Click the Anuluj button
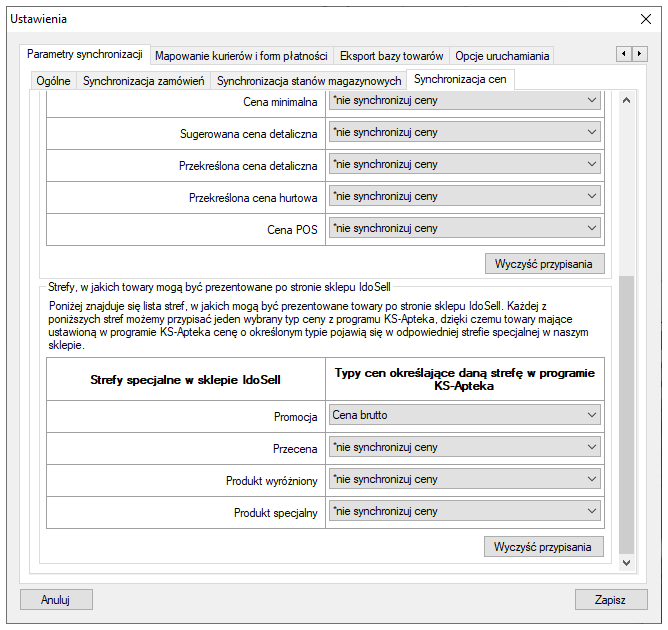This screenshot has width=668, height=630. (x=56, y=600)
